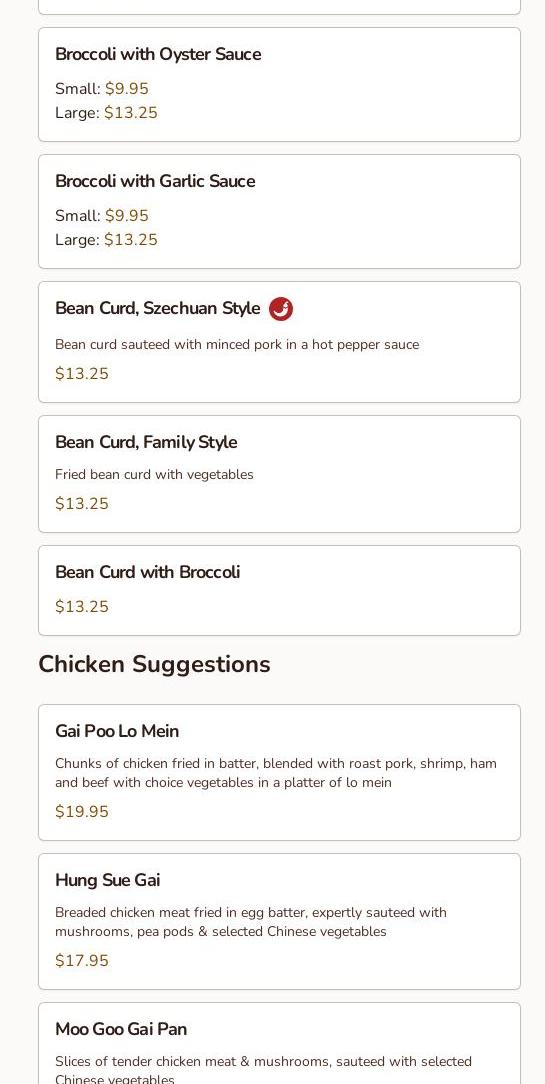Open the Broccoli with Garlic Sauce item
Screen dimensions: 545x1084
pyautogui.click(x=279, y=212)
